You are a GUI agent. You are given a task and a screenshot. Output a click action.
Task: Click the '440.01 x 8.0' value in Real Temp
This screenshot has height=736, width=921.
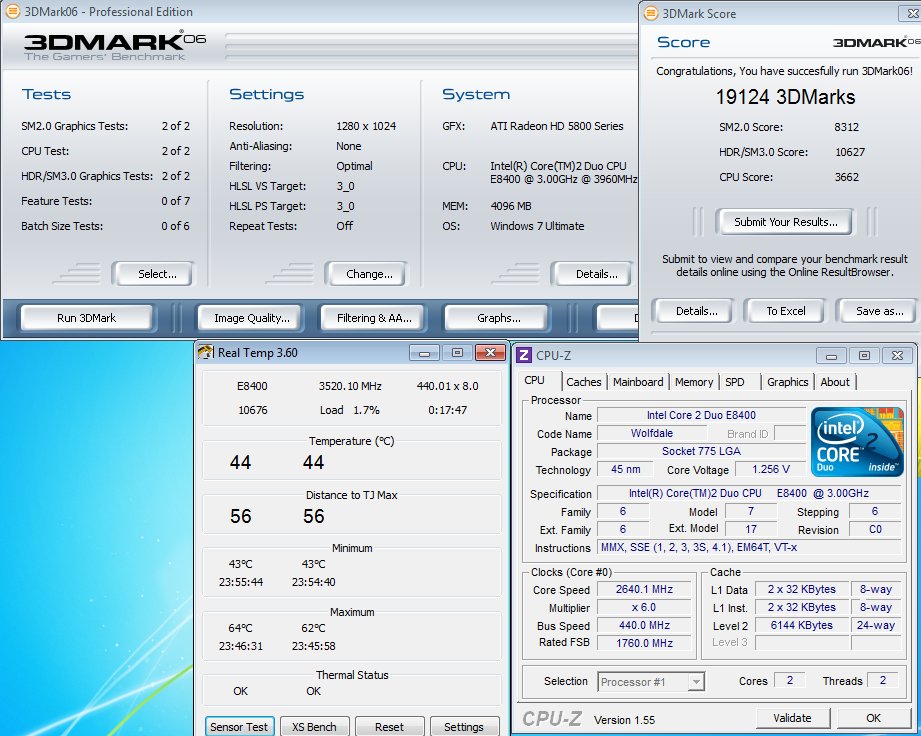coord(448,386)
